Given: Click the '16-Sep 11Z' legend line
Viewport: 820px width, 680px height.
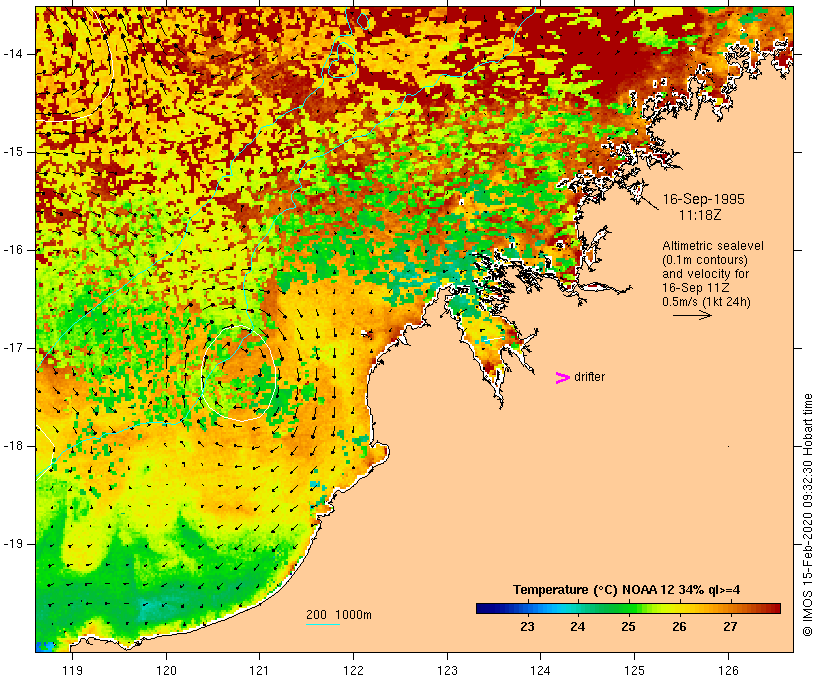Looking at the screenshot, I should click(x=696, y=288).
